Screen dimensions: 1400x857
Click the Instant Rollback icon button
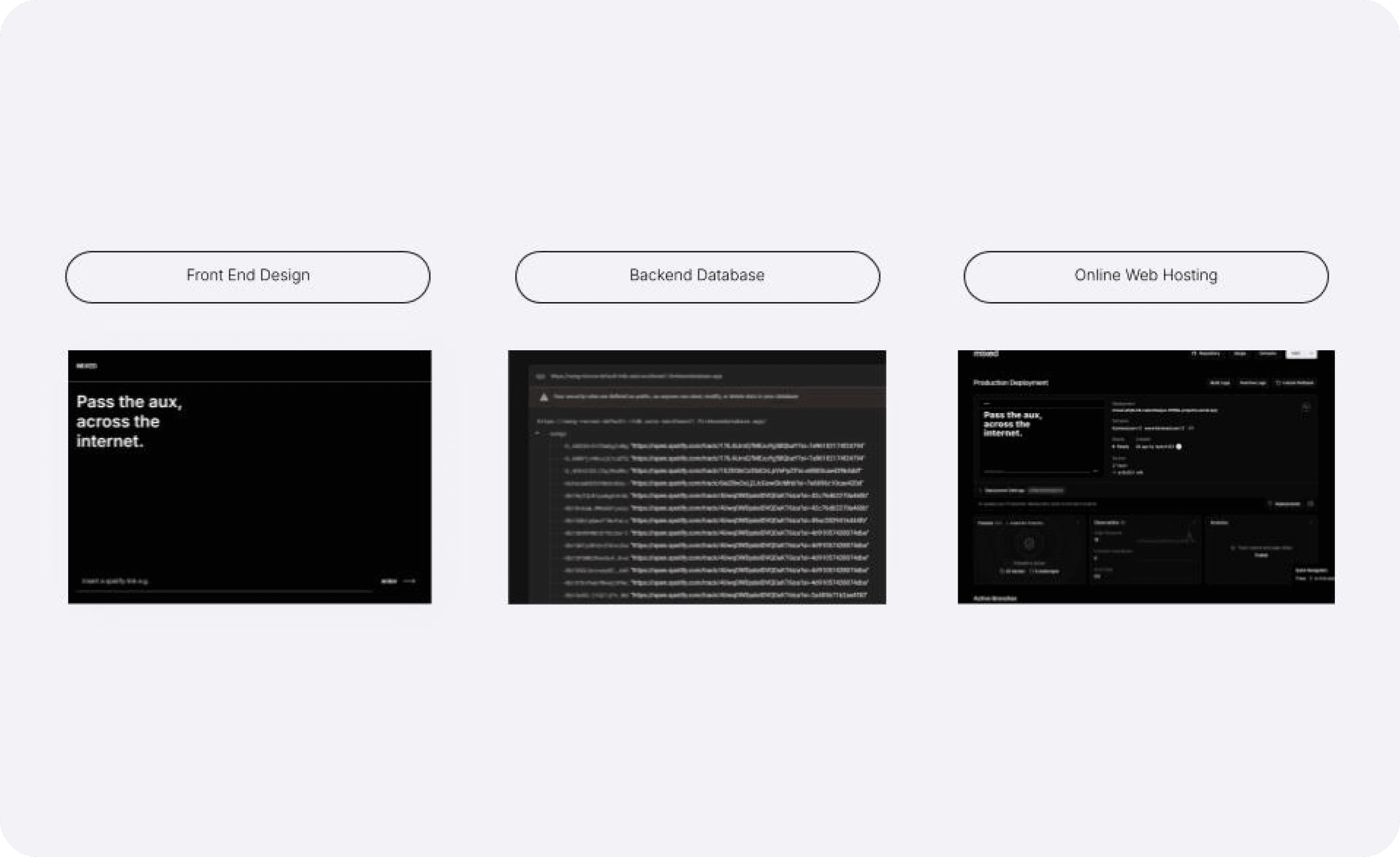tap(1278, 383)
